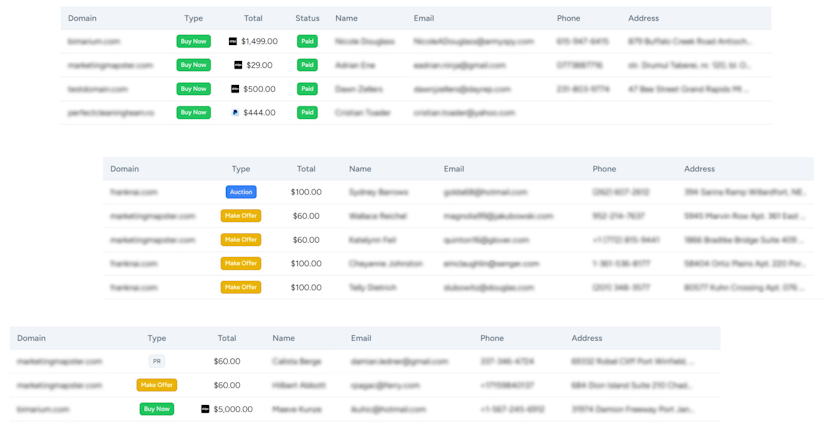Image resolution: width=824 pixels, height=425 pixels.
Task: Click Buy Now badge in the $1,499.00 row
Action: pyautogui.click(x=193, y=42)
